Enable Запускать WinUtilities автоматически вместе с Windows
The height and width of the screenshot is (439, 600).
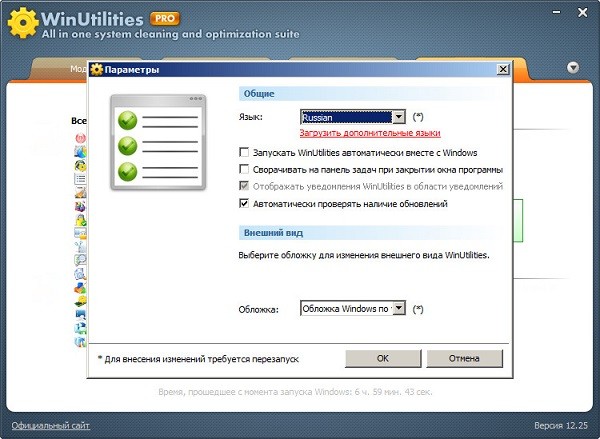pos(245,153)
